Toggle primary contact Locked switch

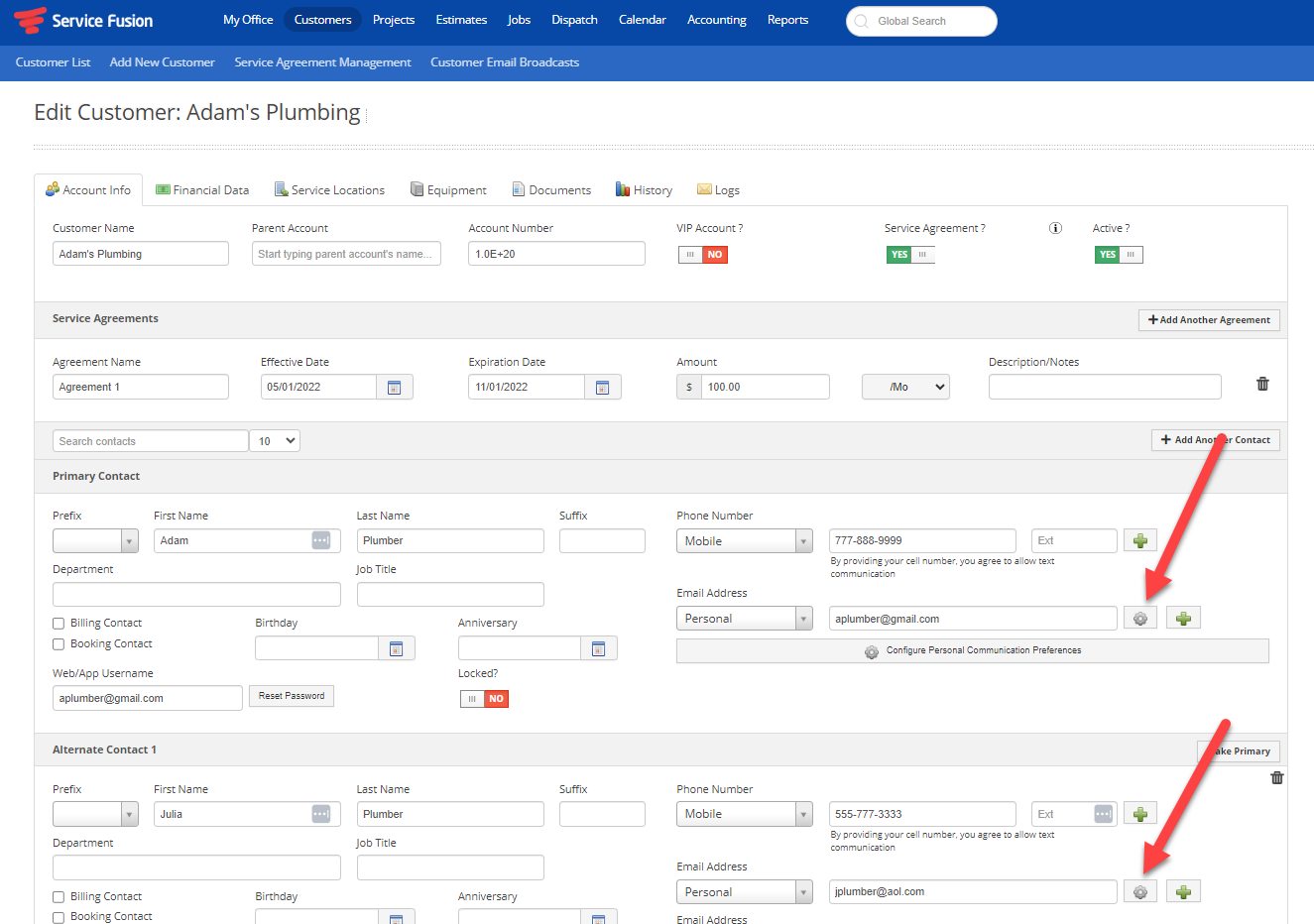[x=484, y=699]
